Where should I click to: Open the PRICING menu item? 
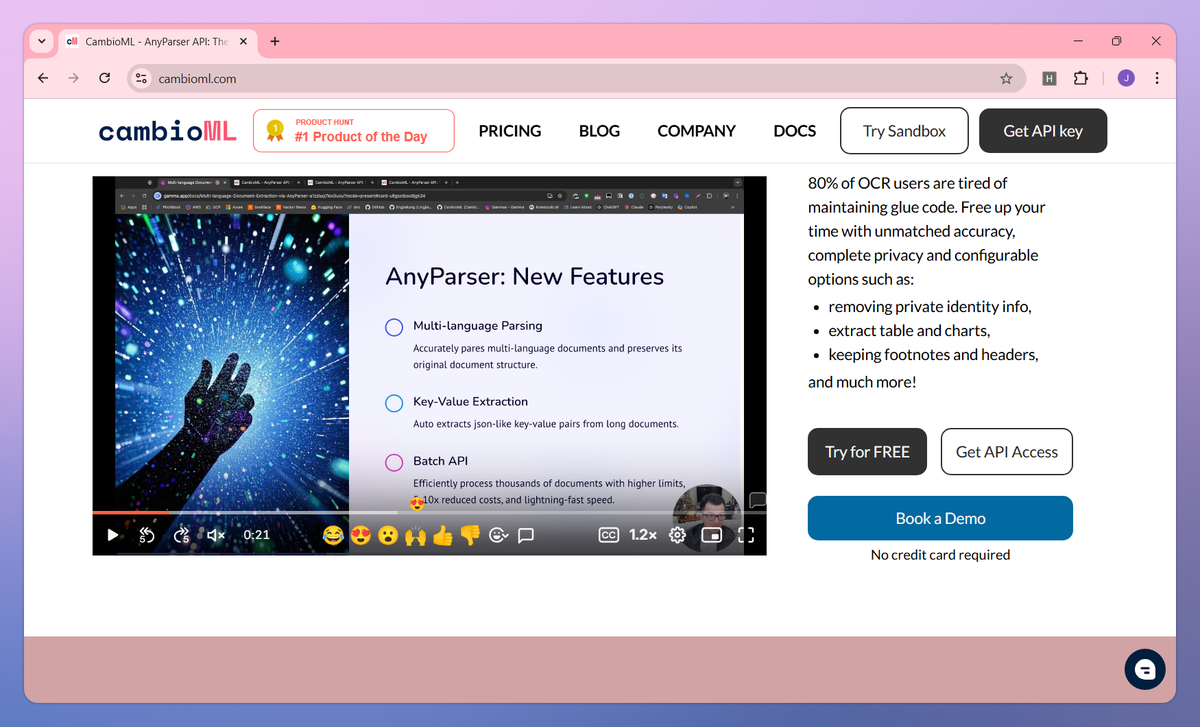point(510,131)
